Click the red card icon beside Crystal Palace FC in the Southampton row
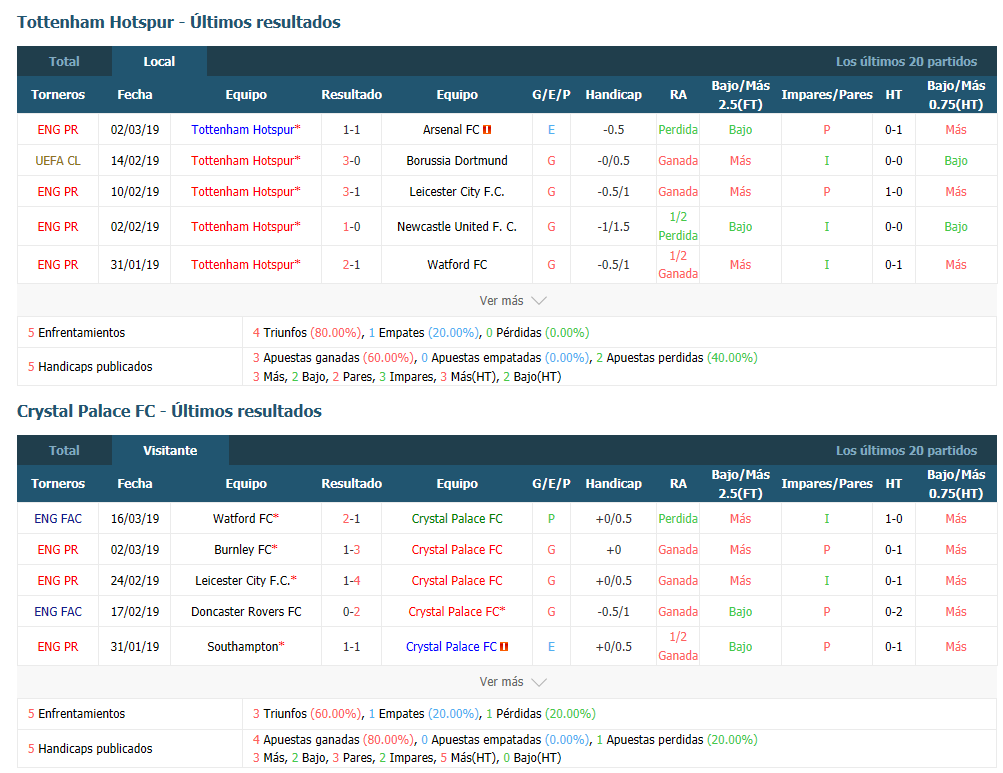The height and width of the screenshot is (773, 1003). point(504,647)
